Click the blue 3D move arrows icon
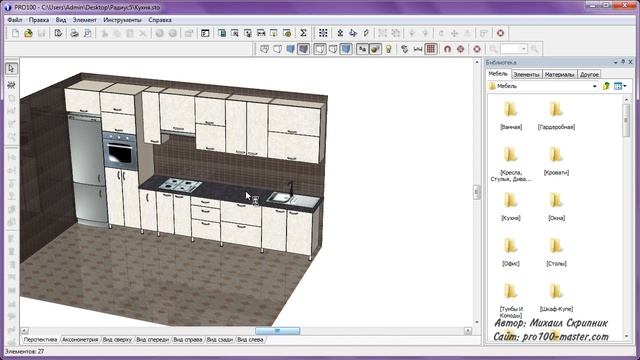 (x=353, y=33)
